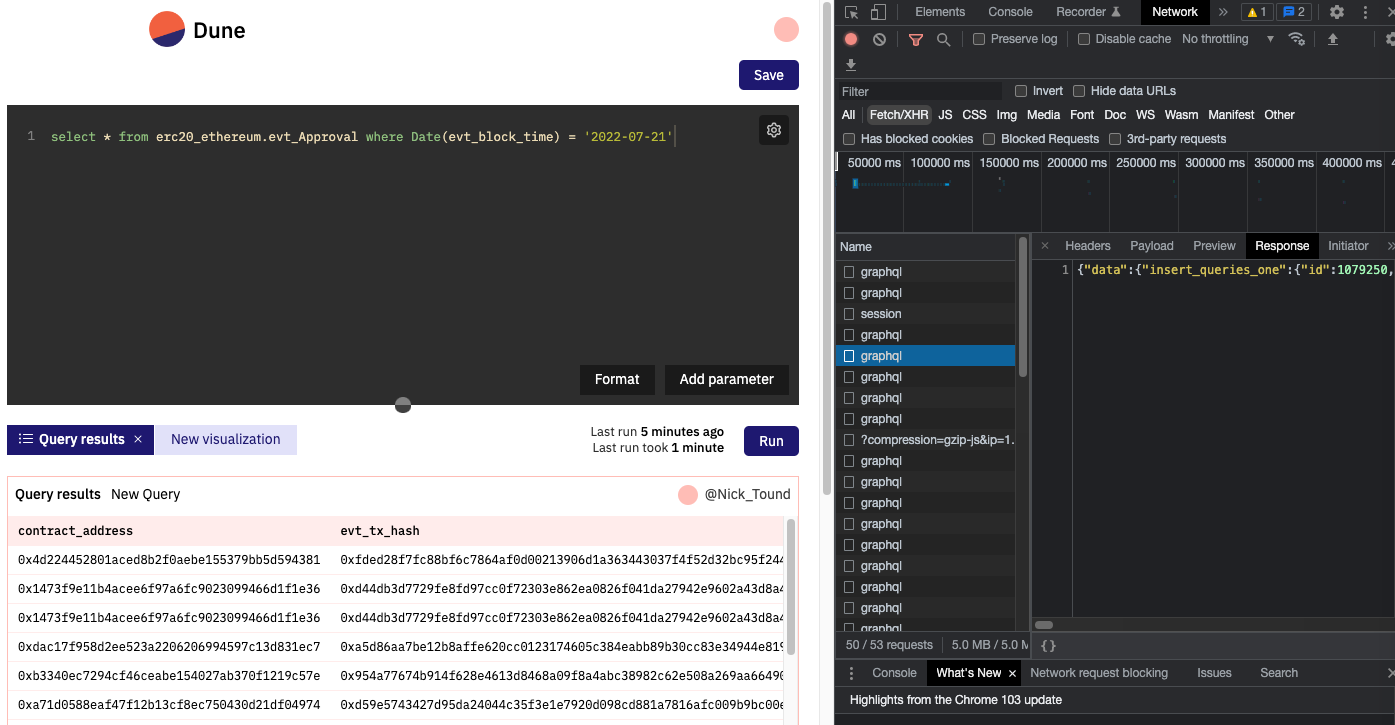
Task: Click the query editor settings gear icon
Action: click(773, 130)
